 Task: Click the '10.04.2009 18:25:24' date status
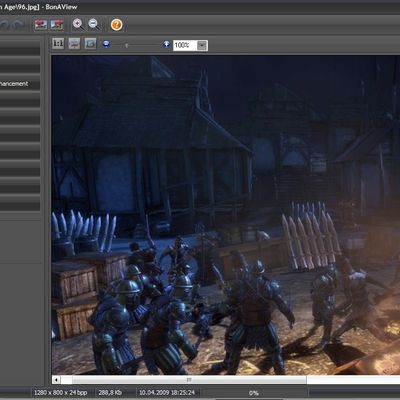coord(167,392)
